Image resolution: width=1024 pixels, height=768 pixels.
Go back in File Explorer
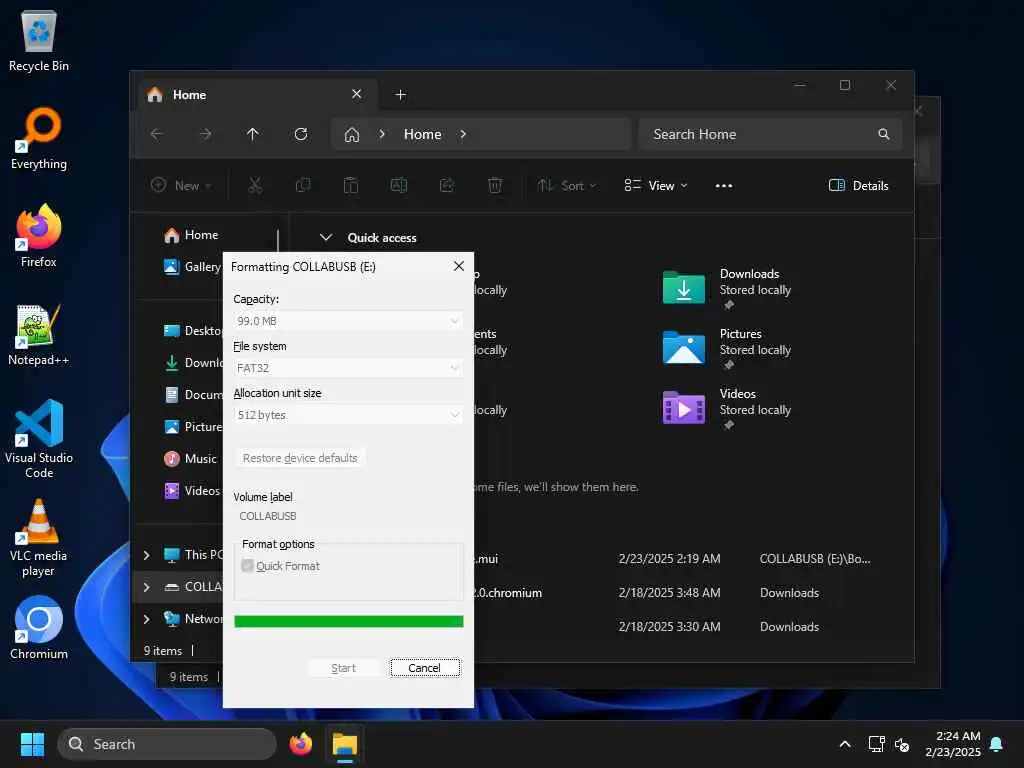coord(157,134)
